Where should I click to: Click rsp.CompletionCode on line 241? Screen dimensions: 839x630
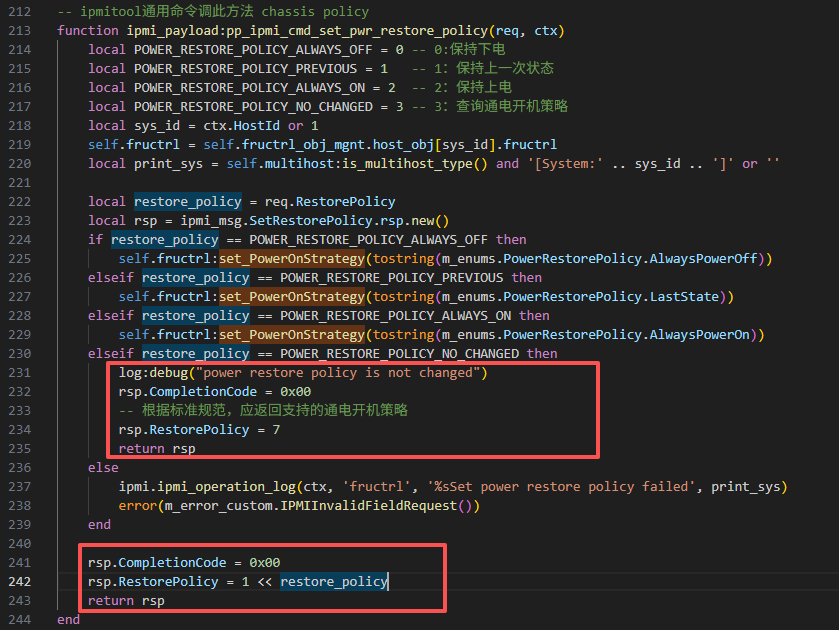click(x=157, y=563)
